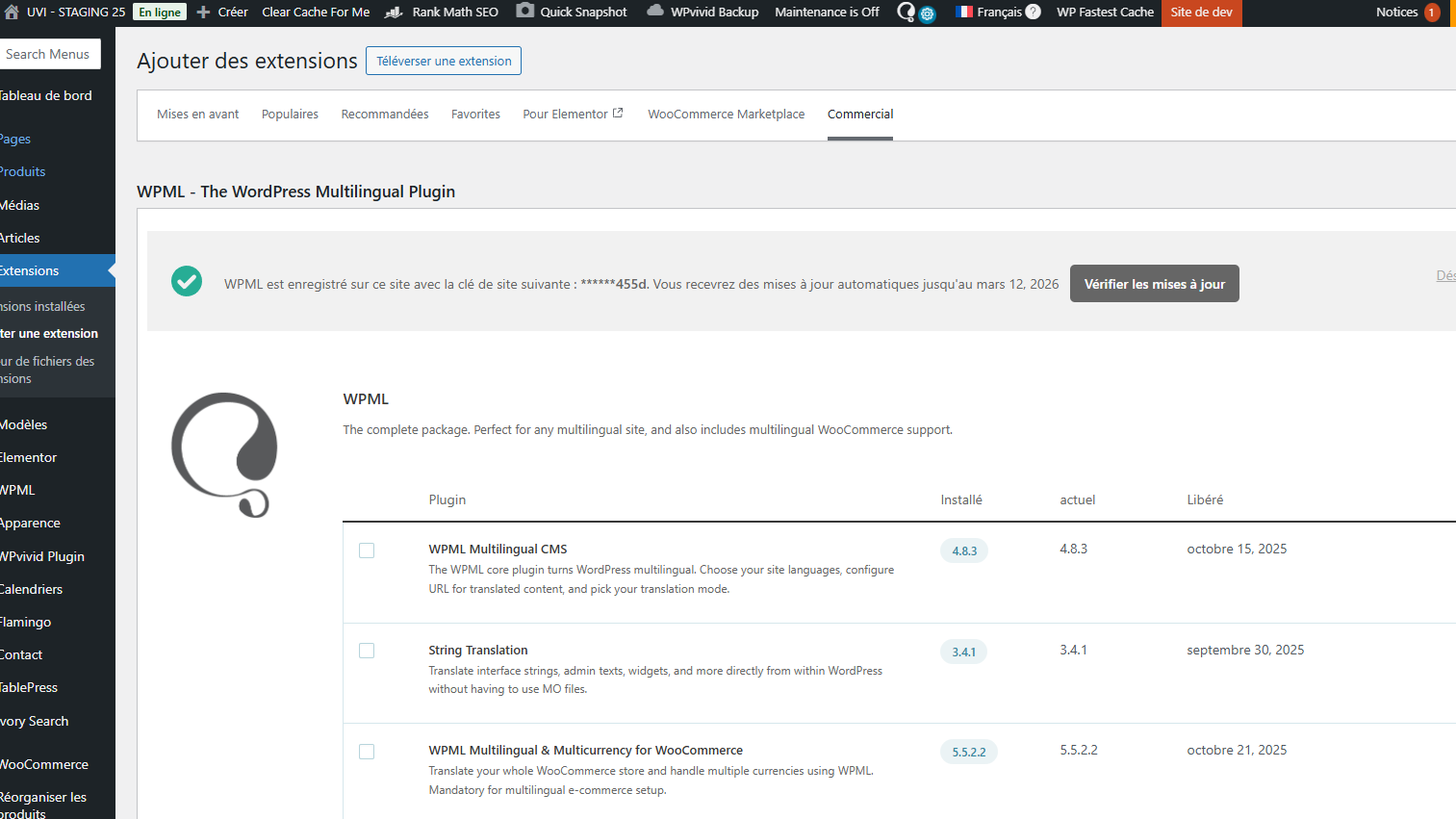Expand the WP Fastest Cache menu

(1105, 13)
